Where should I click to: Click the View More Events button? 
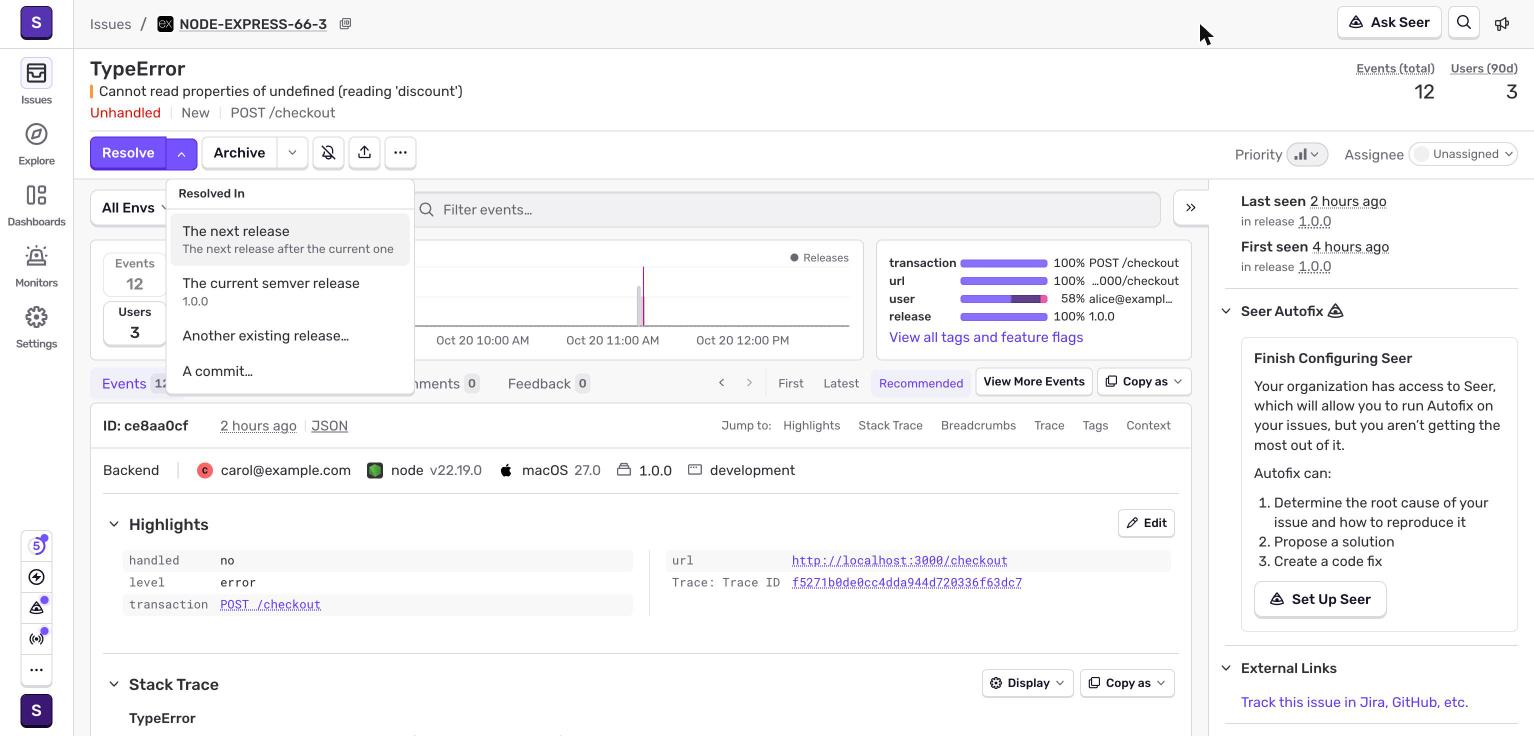pos(1034,382)
